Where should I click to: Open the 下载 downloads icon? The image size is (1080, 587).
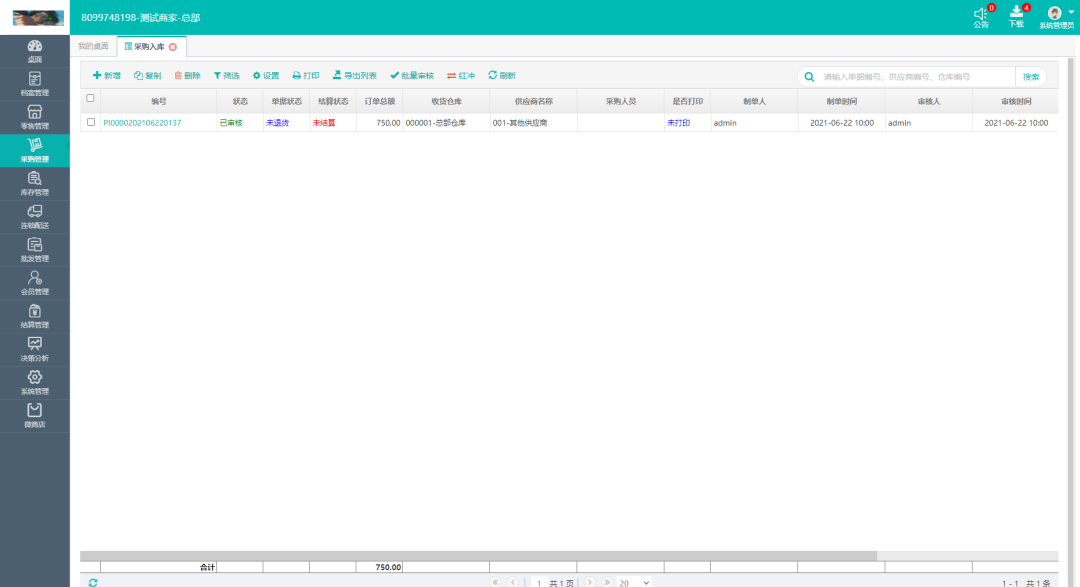click(1016, 13)
